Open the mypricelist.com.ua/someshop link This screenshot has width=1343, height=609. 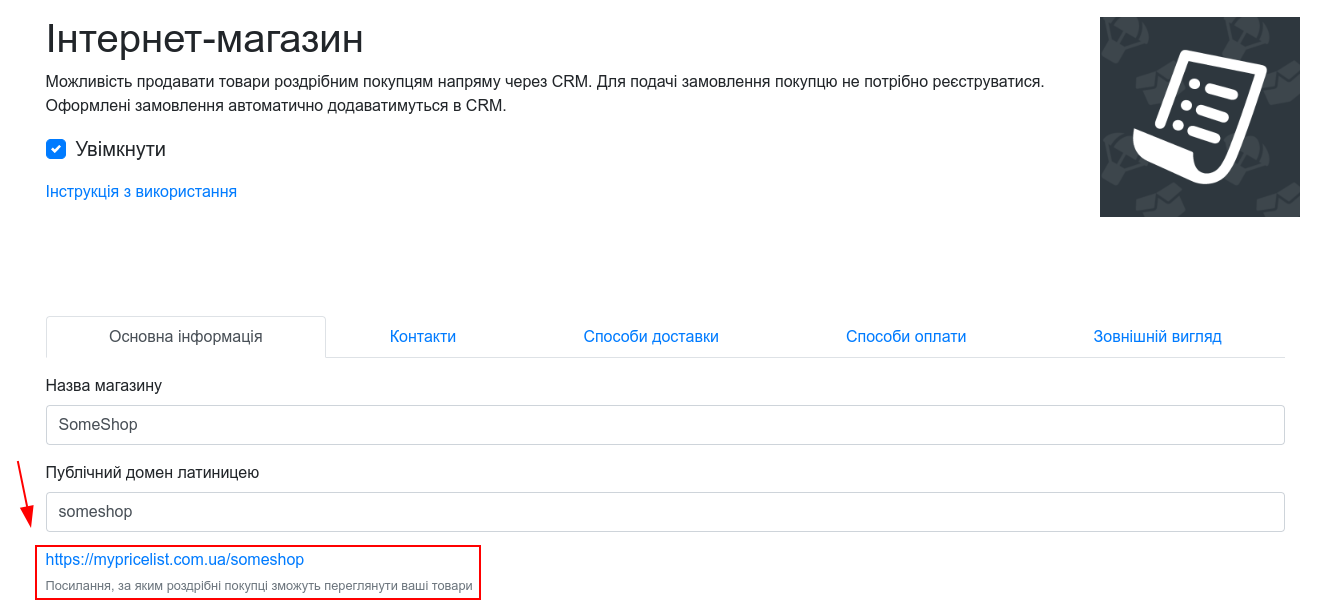click(175, 560)
